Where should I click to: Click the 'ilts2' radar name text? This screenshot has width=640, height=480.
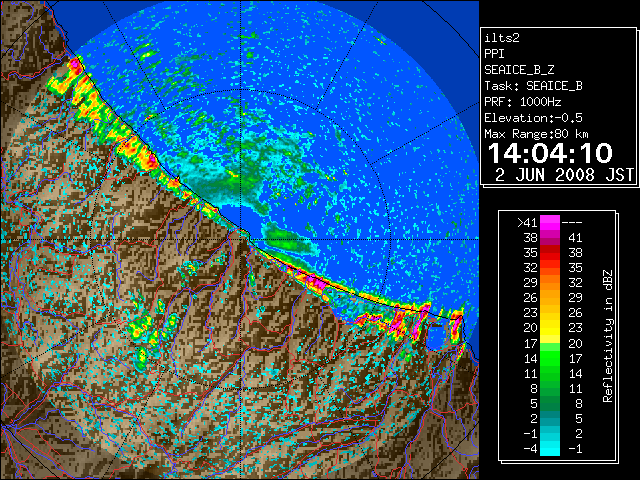click(502, 38)
